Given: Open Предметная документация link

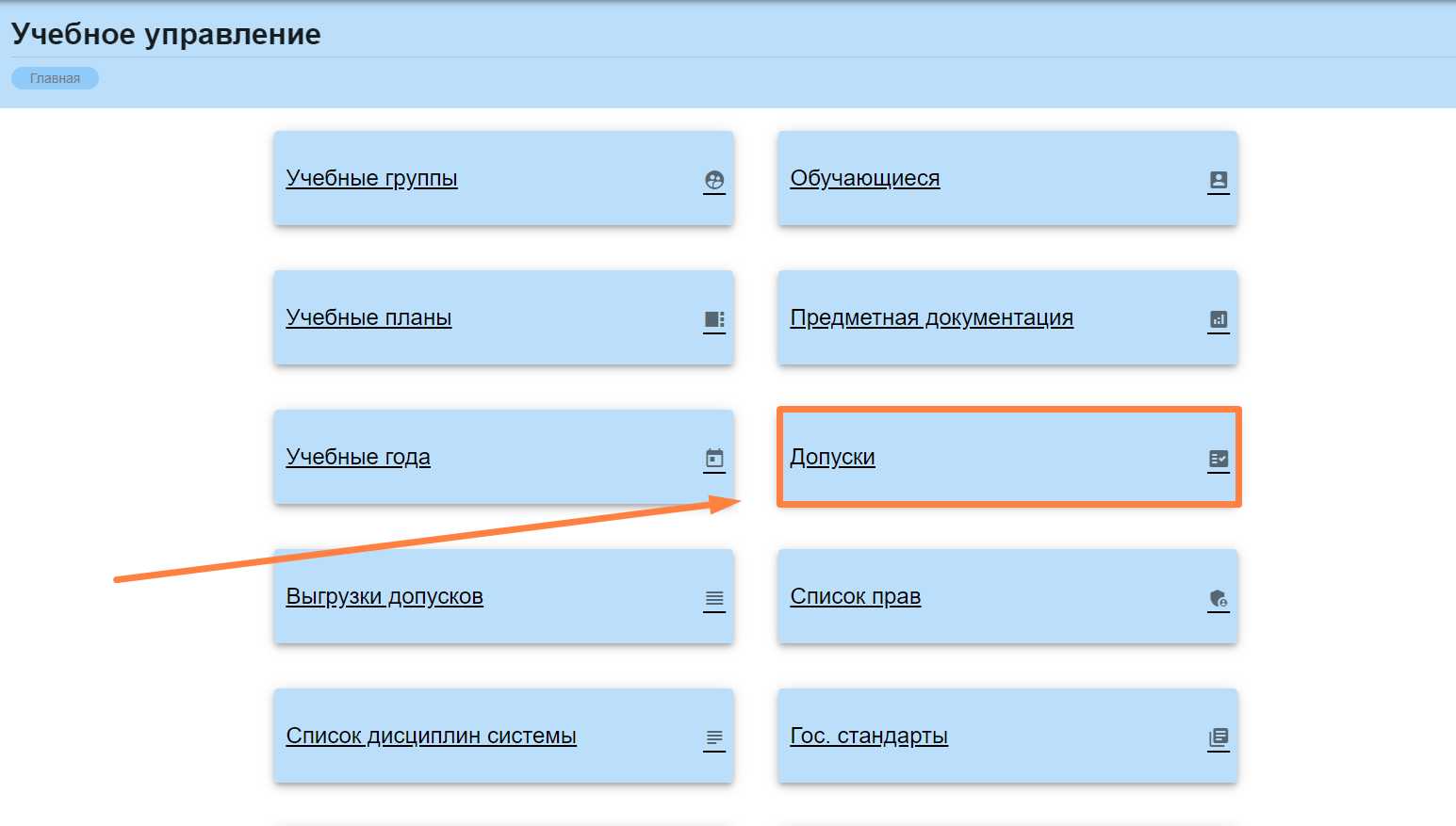Looking at the screenshot, I should point(931,317).
